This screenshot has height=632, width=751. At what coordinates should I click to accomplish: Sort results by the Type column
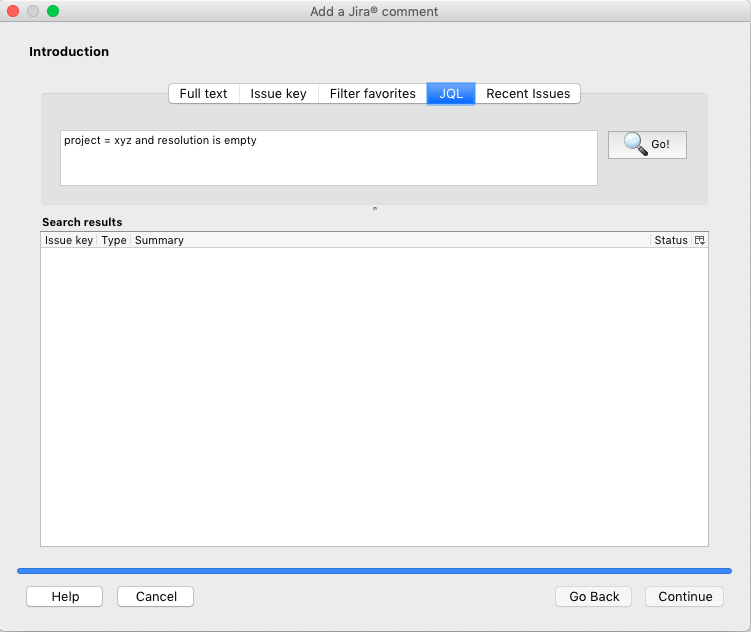(114, 240)
